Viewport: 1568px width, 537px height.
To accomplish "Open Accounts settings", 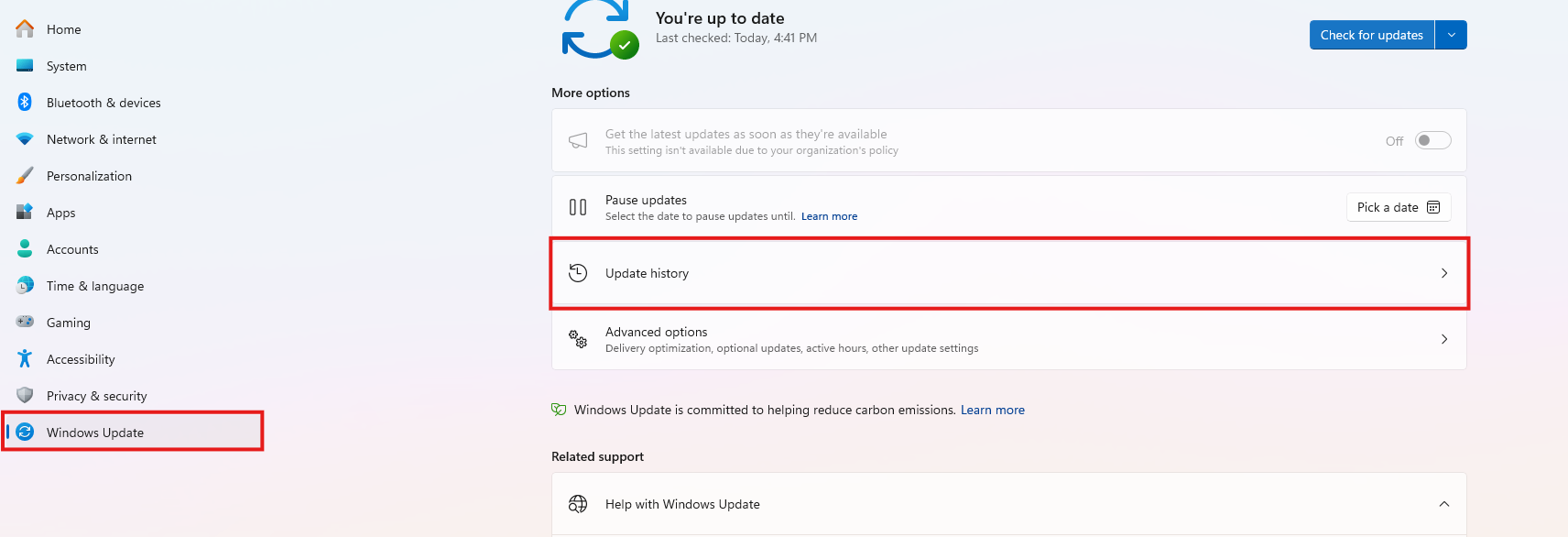I will [x=72, y=249].
